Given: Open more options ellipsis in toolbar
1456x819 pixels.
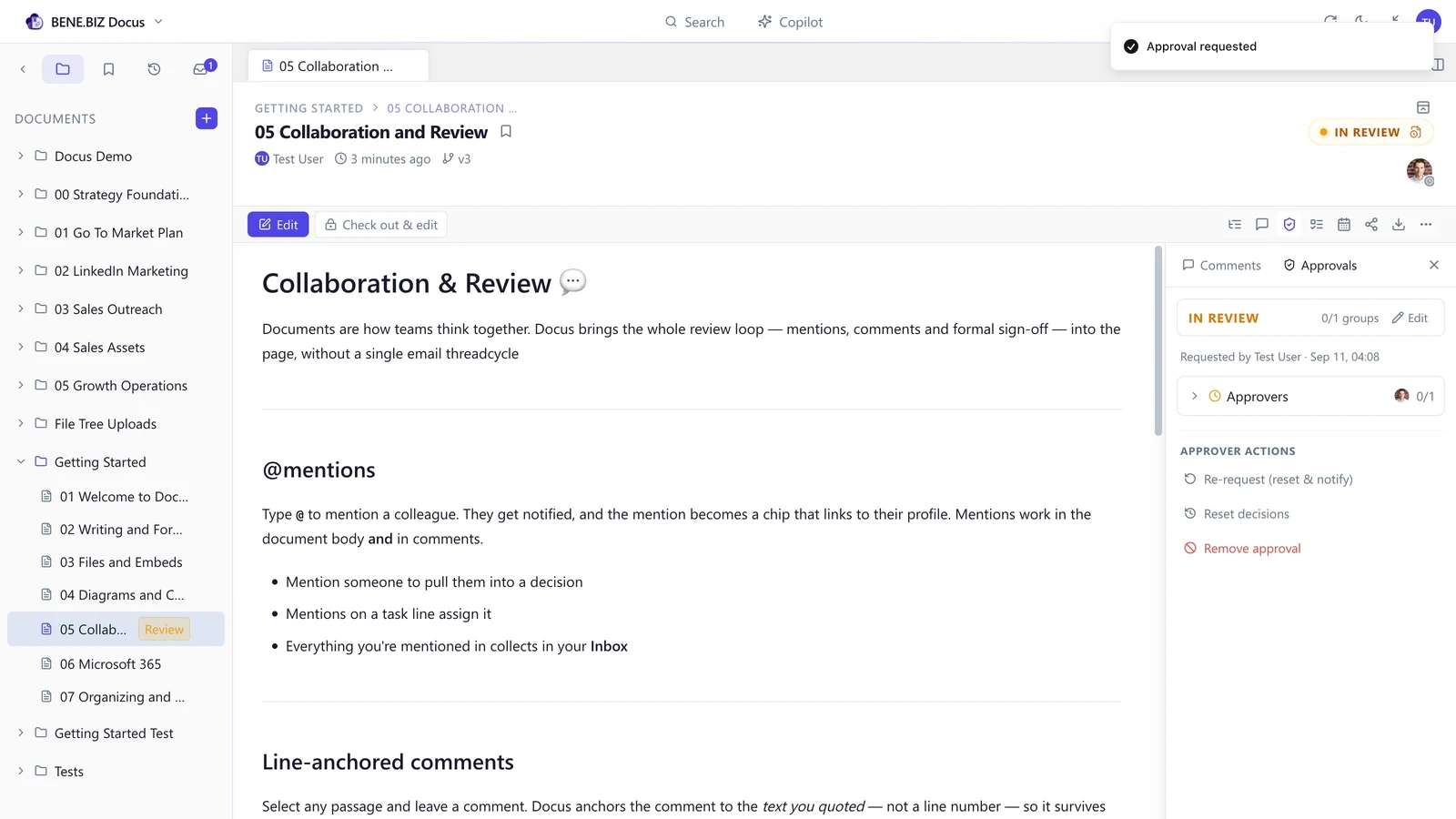Looking at the screenshot, I should pos(1426,225).
